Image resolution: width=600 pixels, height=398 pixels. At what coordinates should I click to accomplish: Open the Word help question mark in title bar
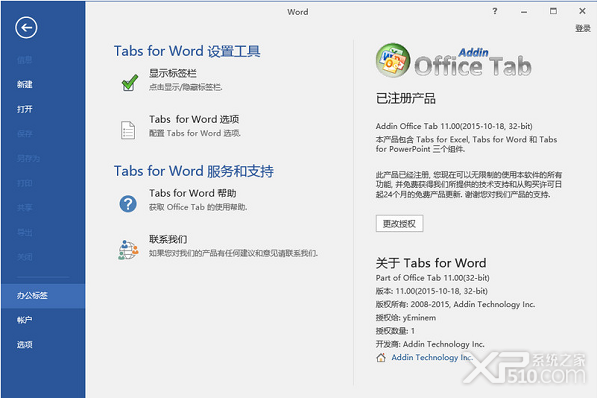click(x=495, y=11)
